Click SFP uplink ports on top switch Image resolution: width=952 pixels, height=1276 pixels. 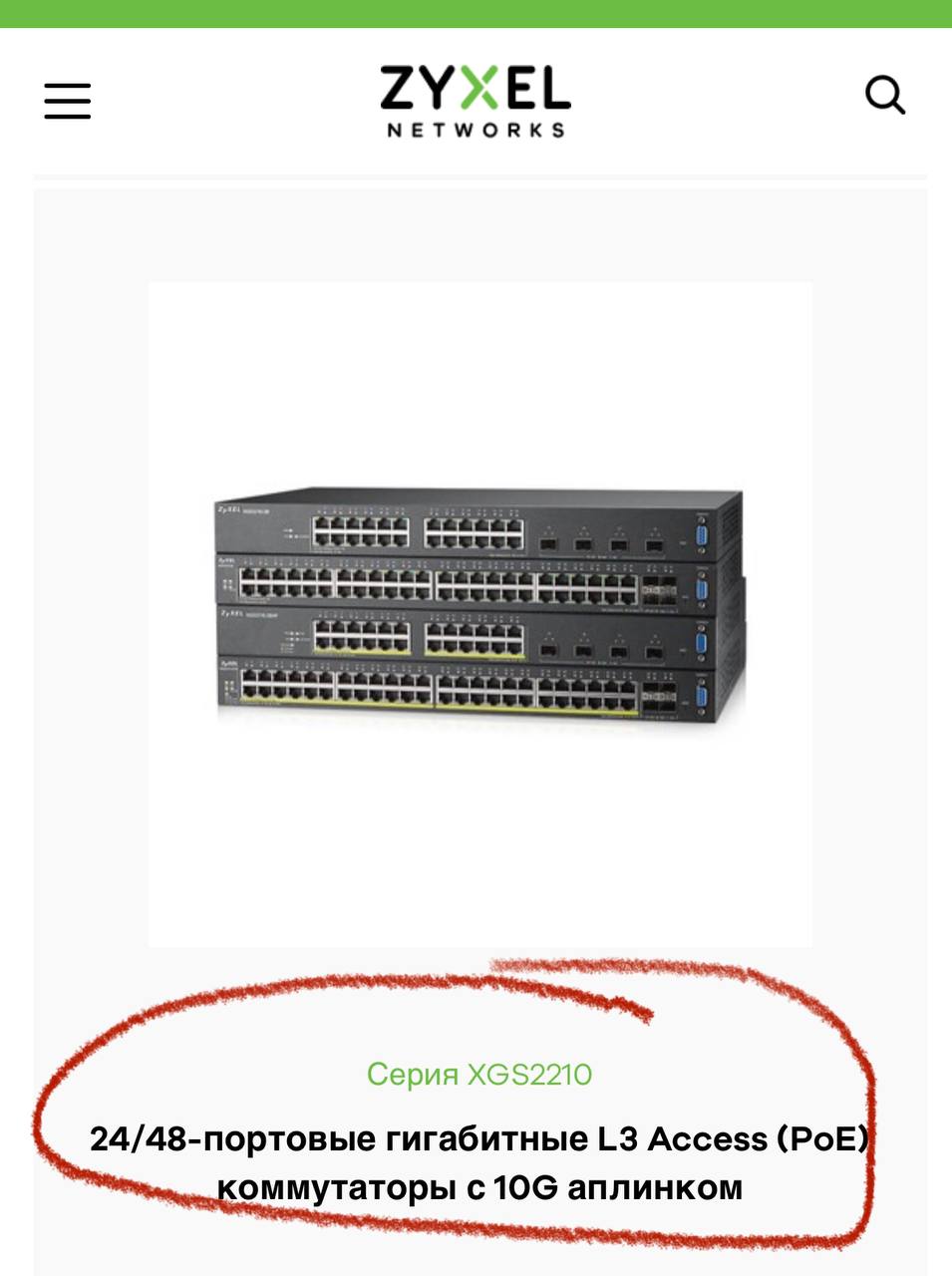click(600, 544)
